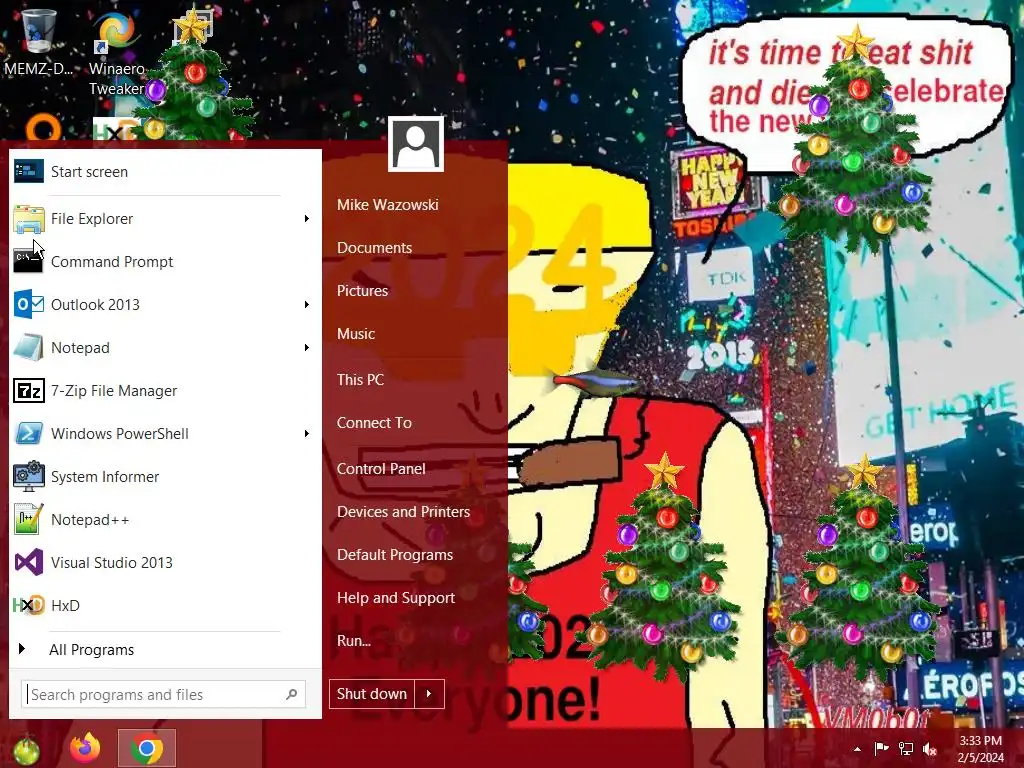Click the Start screen icon

pyautogui.click(x=29, y=171)
